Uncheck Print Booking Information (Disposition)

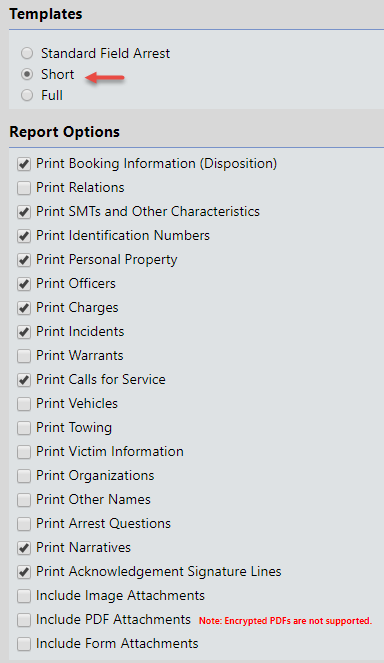coord(24,164)
